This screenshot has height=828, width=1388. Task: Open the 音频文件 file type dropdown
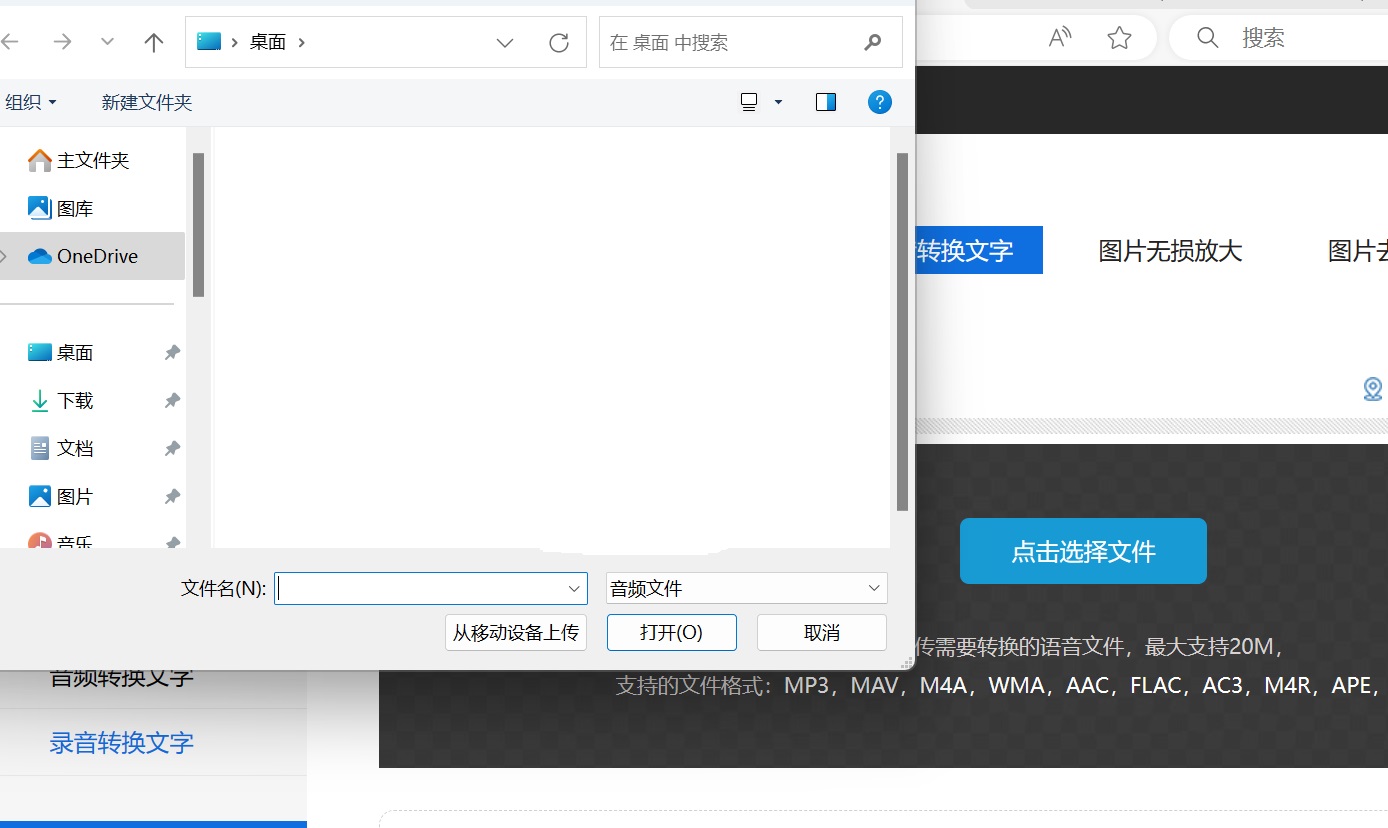pos(747,589)
